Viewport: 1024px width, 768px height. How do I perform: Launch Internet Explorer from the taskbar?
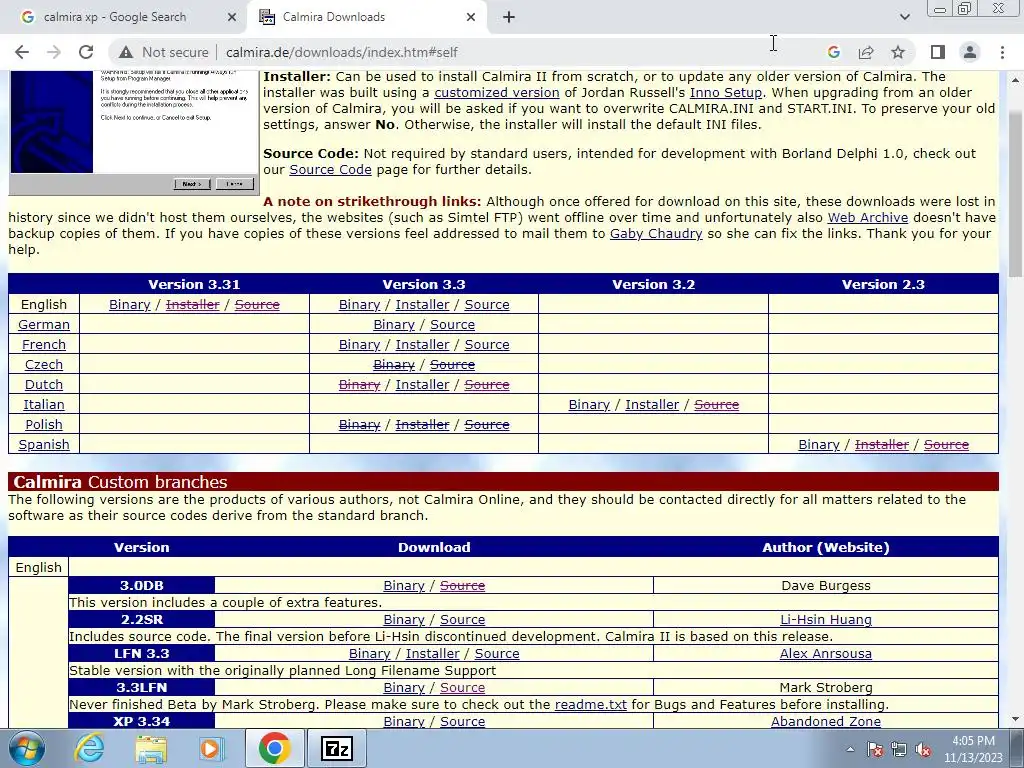click(x=89, y=748)
